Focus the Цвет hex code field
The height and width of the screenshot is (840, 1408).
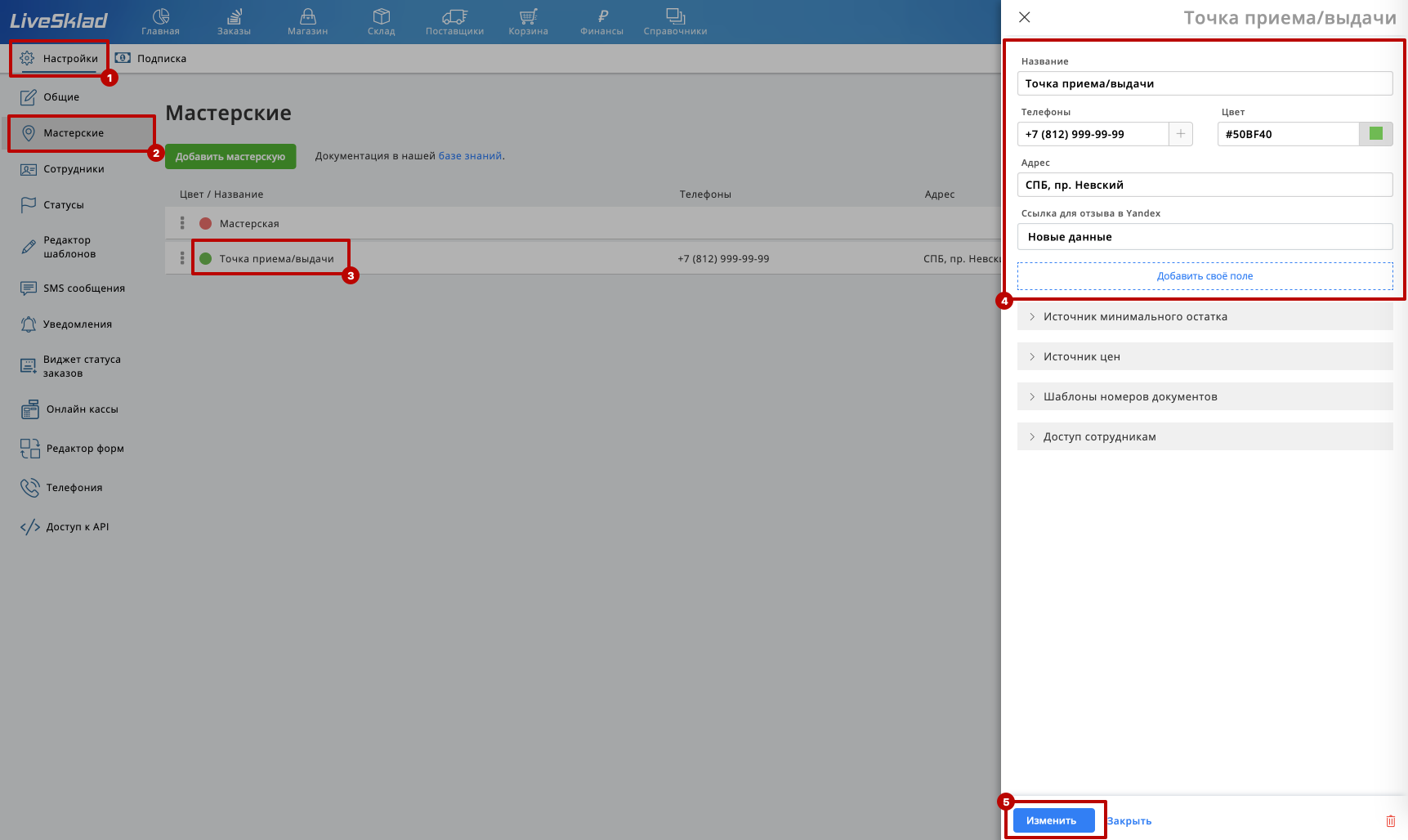tap(1288, 134)
